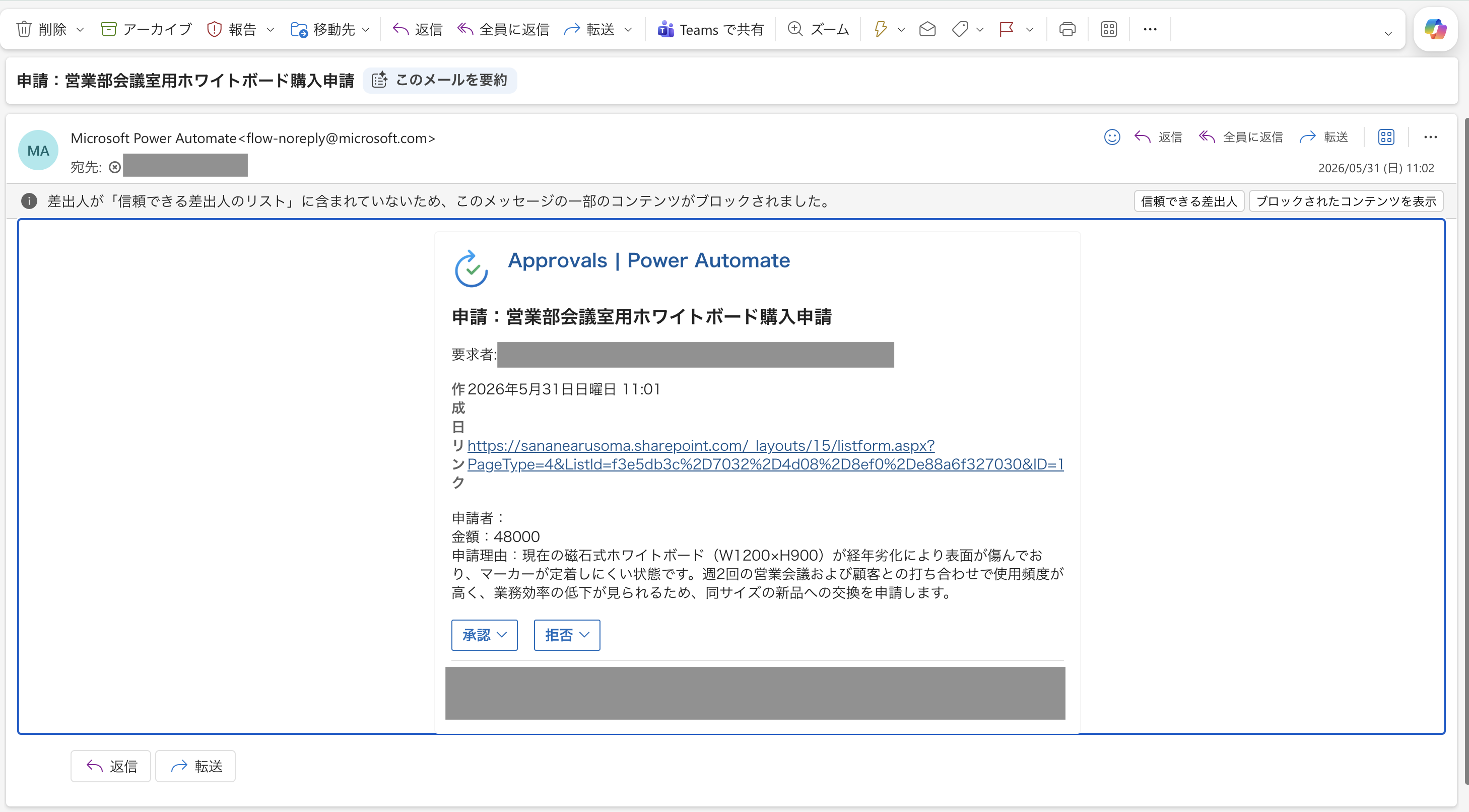Open message header More actions ellipsis
The image size is (1469, 812).
point(1430,137)
